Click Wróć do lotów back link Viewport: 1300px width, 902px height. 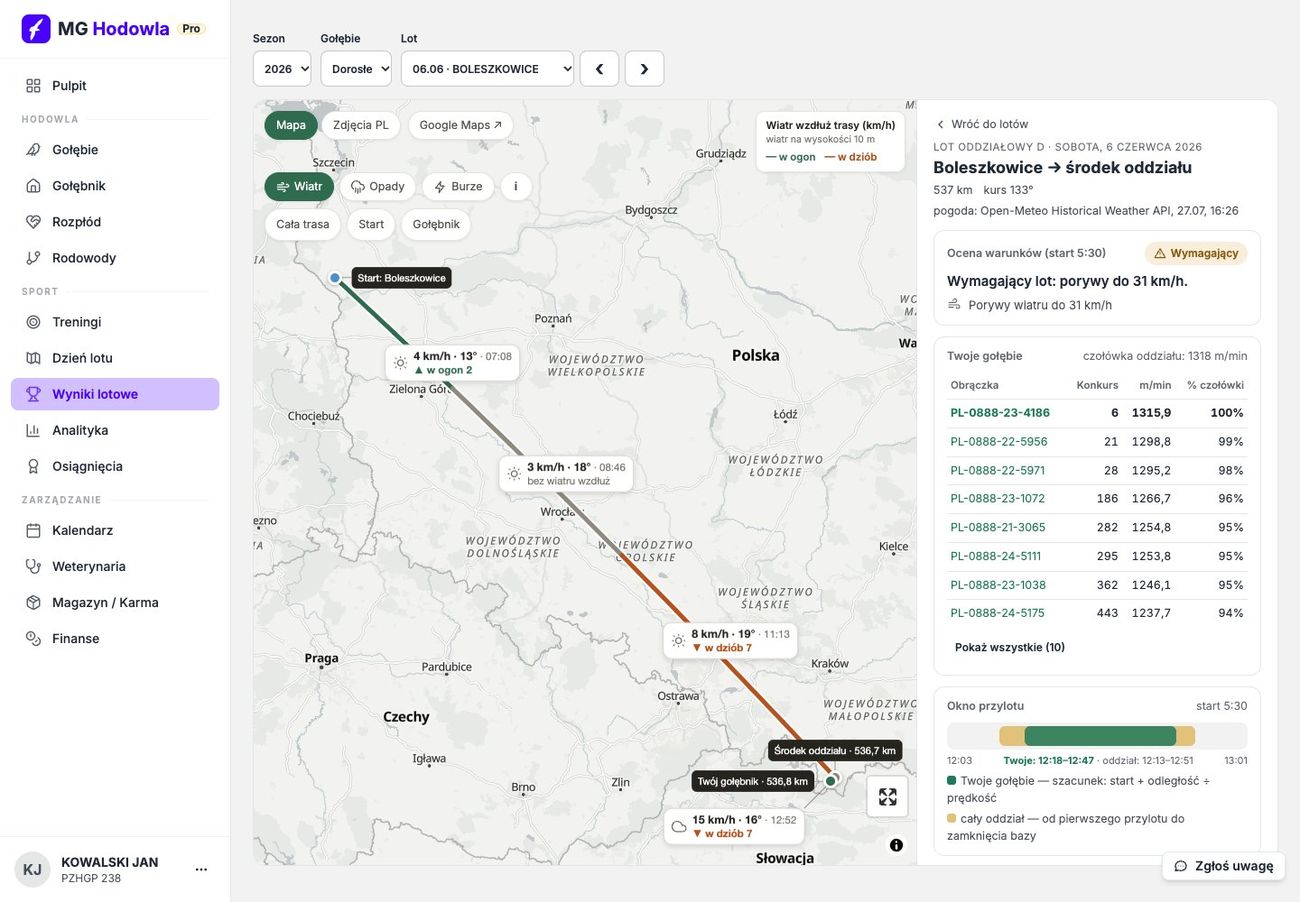(x=982, y=124)
